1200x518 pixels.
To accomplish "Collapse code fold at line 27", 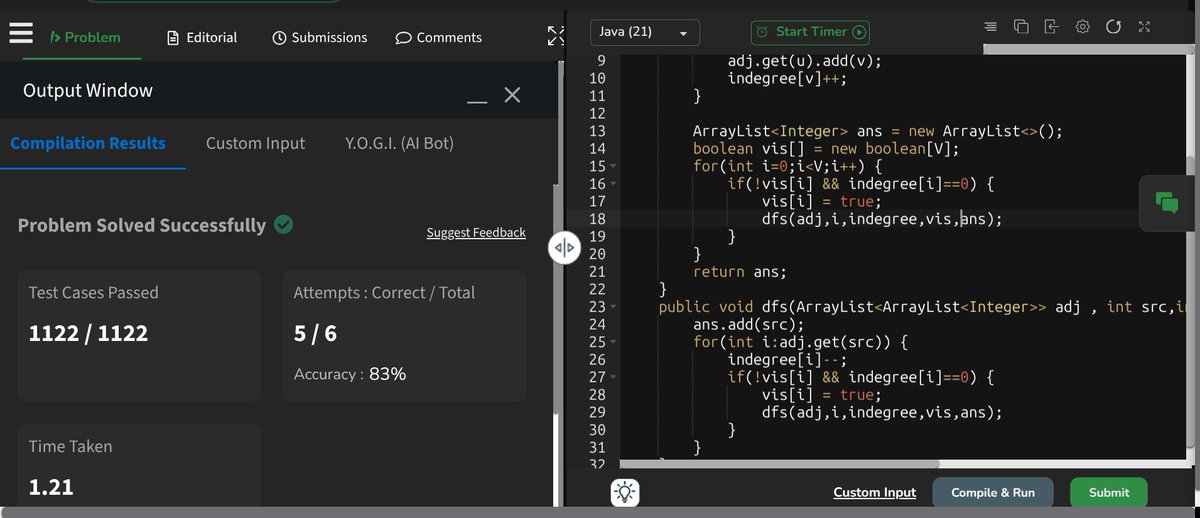I will (612, 378).
